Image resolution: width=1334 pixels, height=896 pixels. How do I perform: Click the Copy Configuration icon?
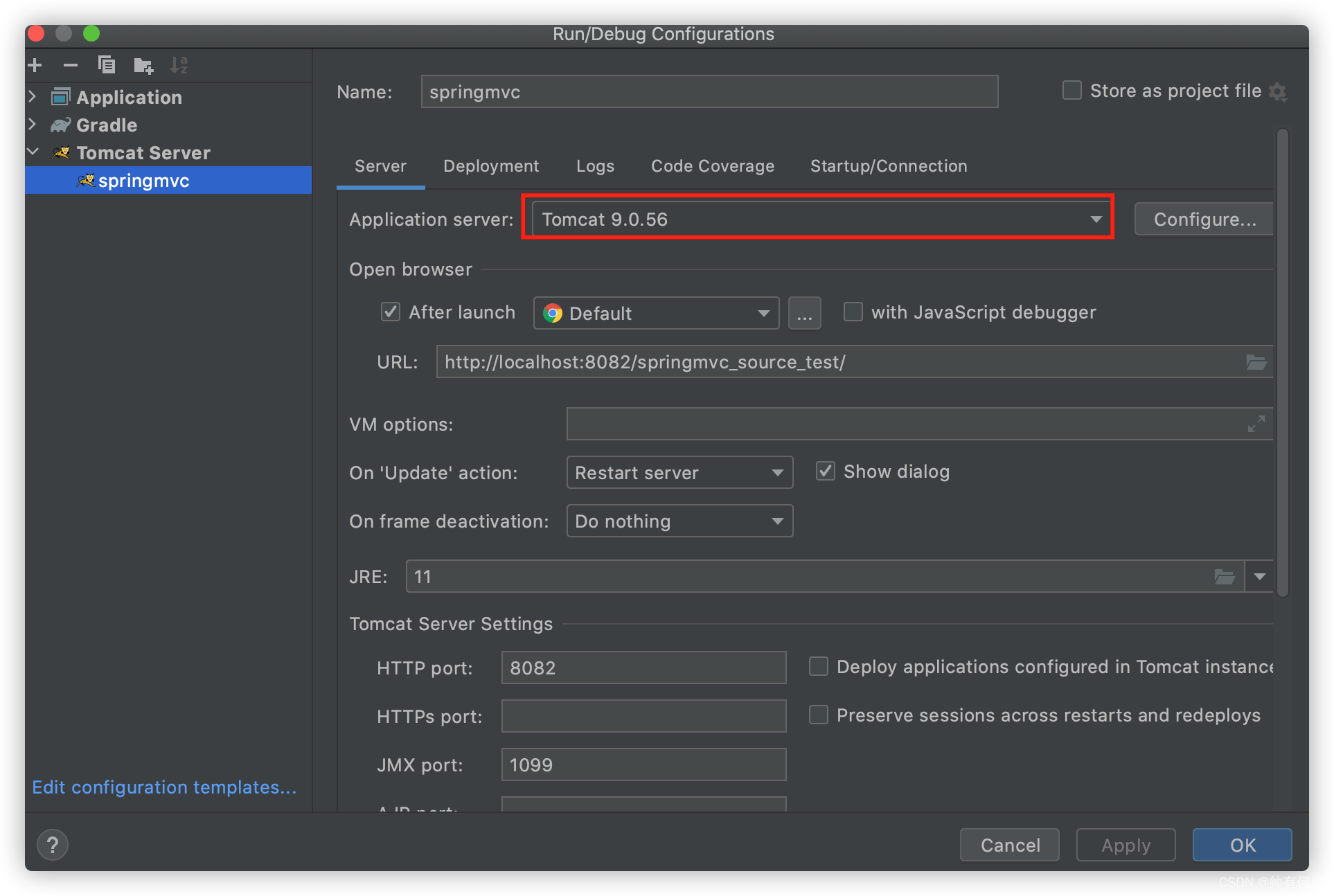pyautogui.click(x=107, y=65)
